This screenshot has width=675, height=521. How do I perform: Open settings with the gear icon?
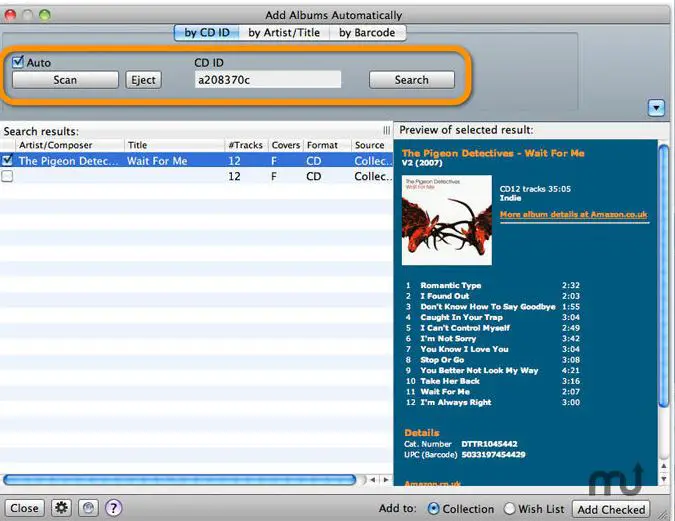62,508
